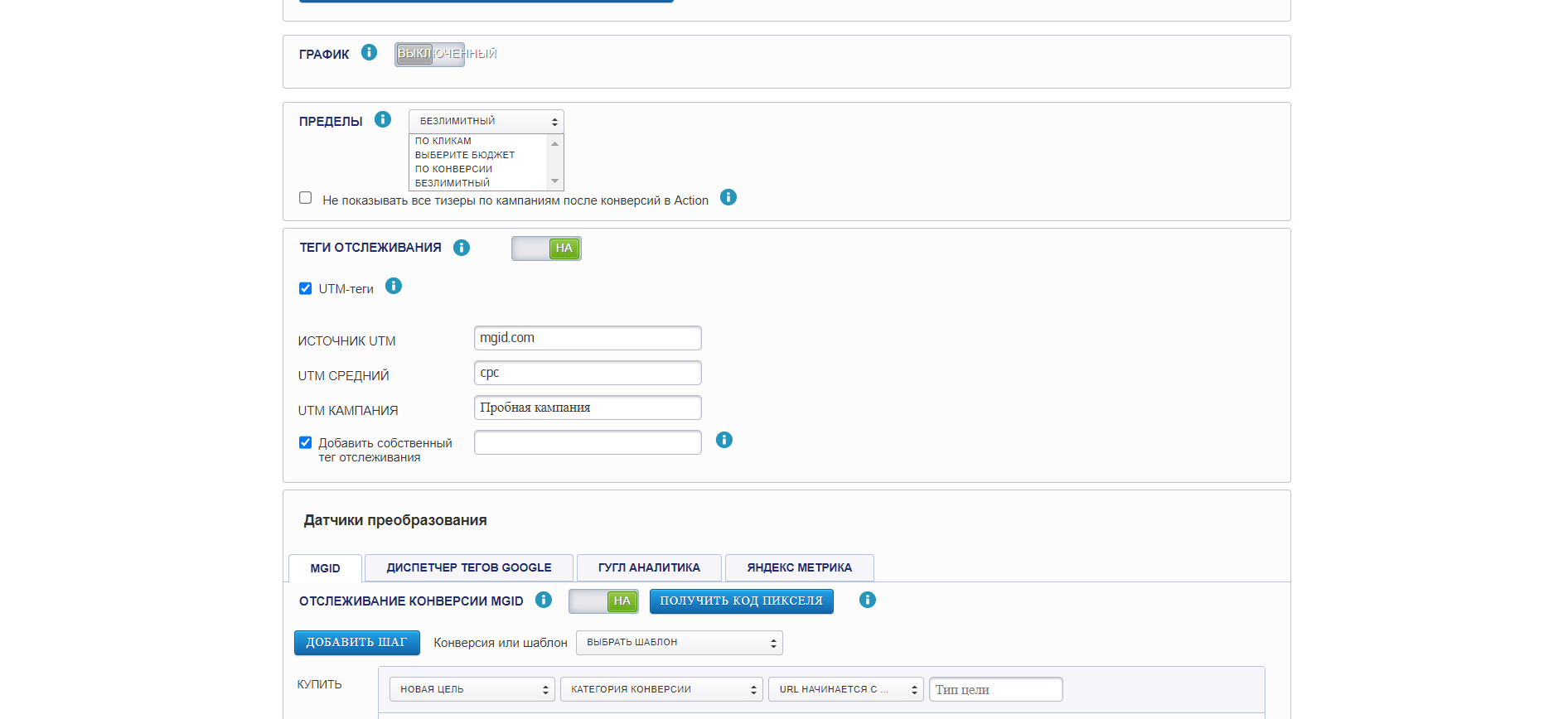The image size is (1568, 719).
Task: Open info icon after Action conversions checkbox
Action: point(728,198)
